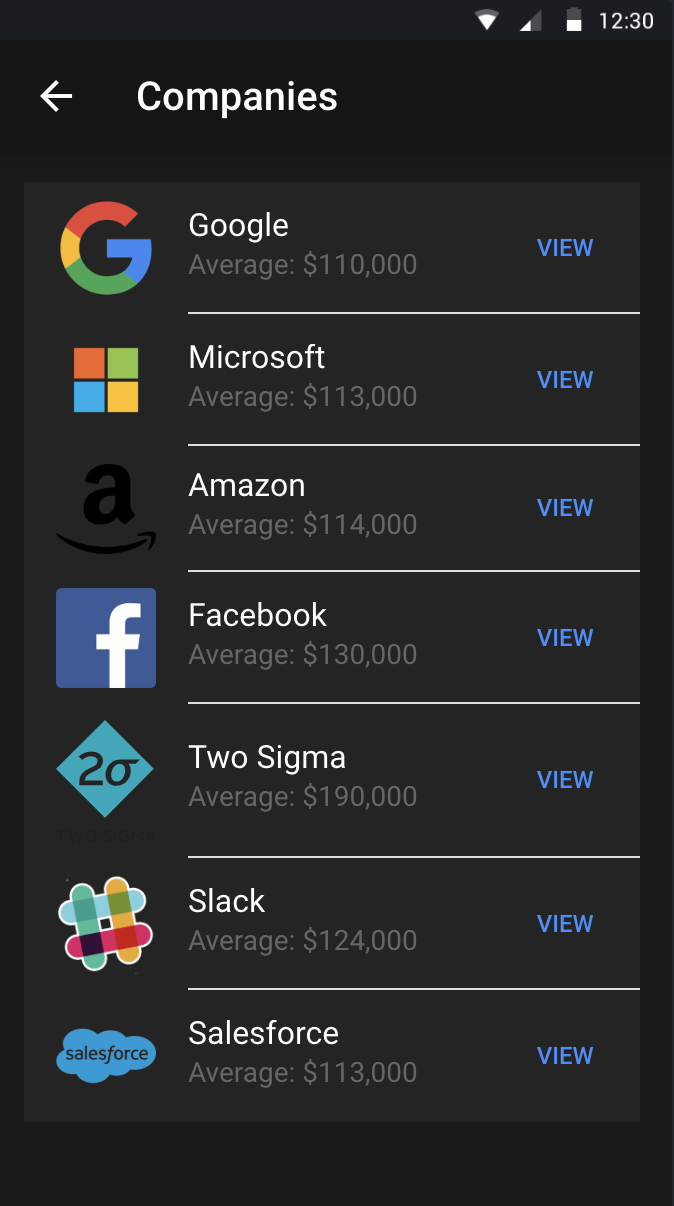View Salesforce company details
Viewport: 674px width, 1206px height.
click(x=565, y=1056)
